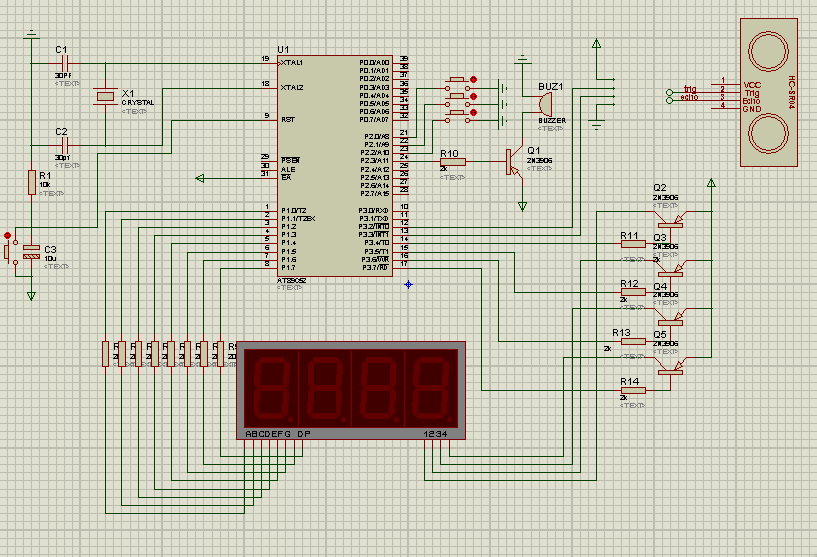Click the P1.7 pin label

(289, 268)
